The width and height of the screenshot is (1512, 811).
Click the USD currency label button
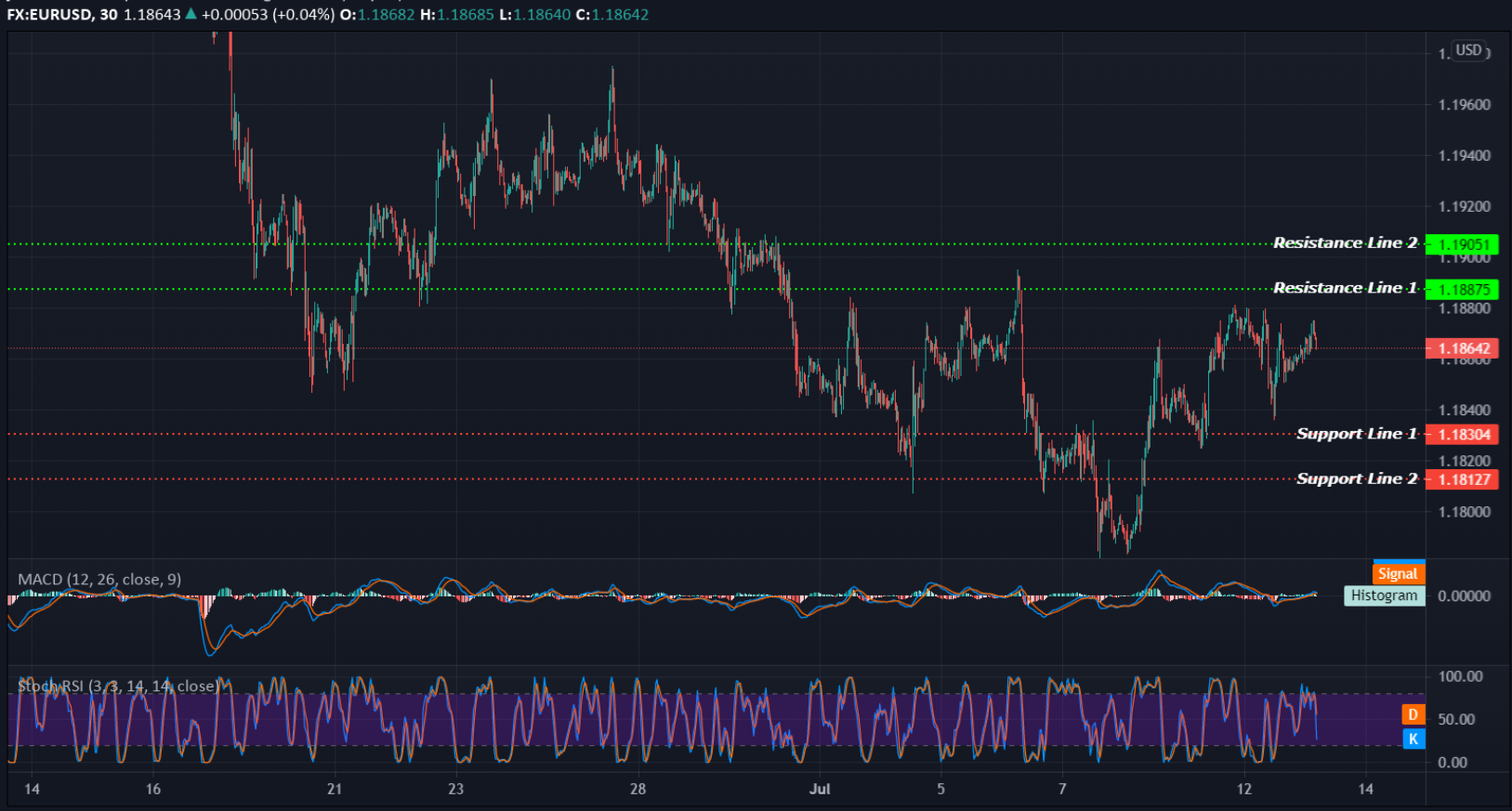point(1468,50)
